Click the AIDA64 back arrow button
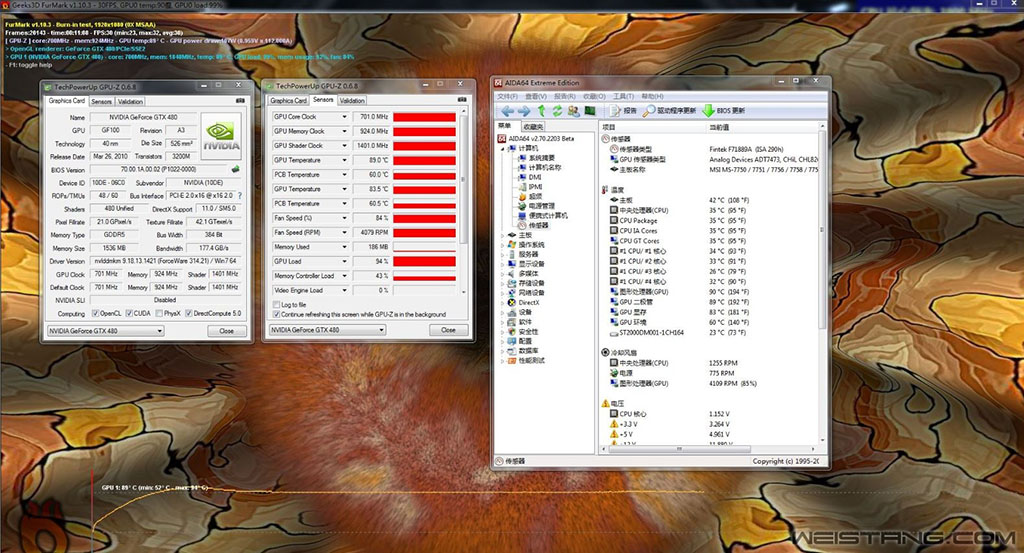The image size is (1024, 553). (507, 110)
